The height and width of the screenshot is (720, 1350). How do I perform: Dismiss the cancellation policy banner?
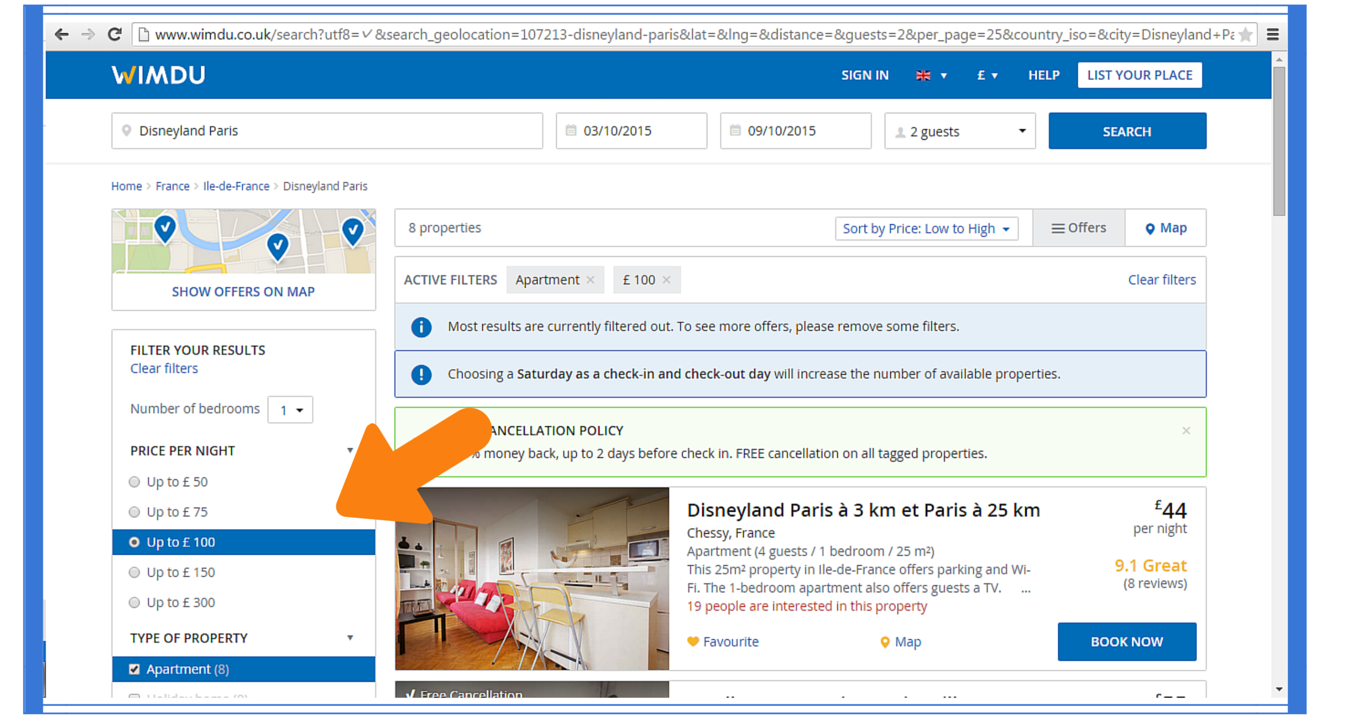tap(1186, 431)
